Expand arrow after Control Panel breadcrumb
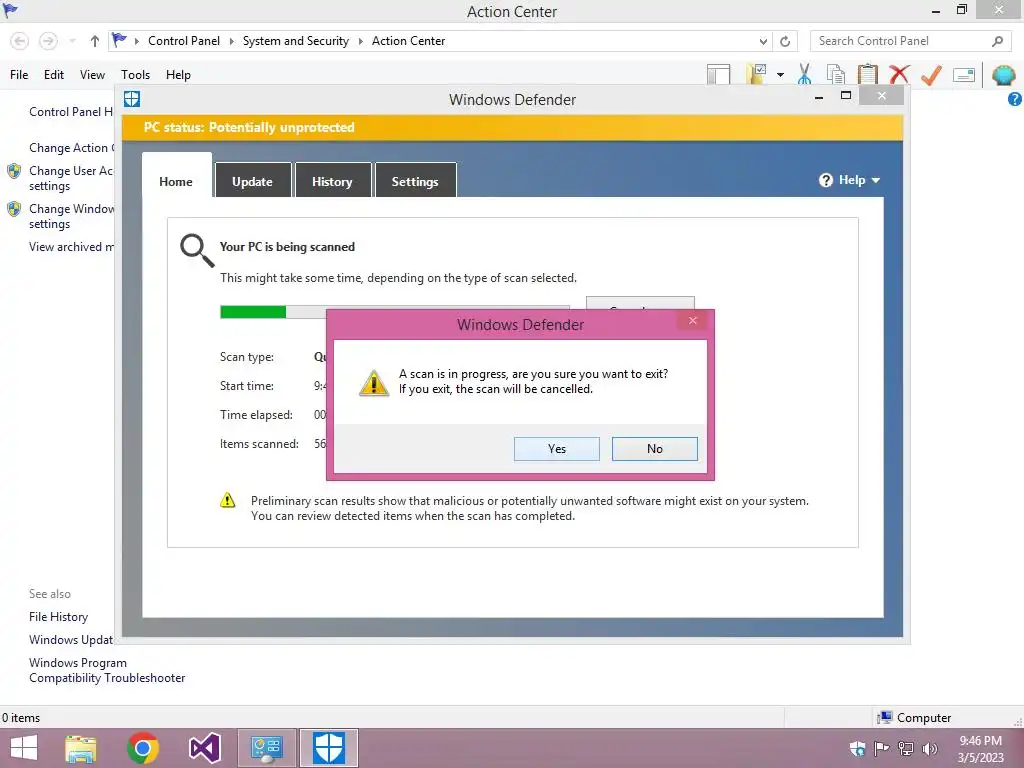The width and height of the screenshot is (1024, 768). pos(231,41)
